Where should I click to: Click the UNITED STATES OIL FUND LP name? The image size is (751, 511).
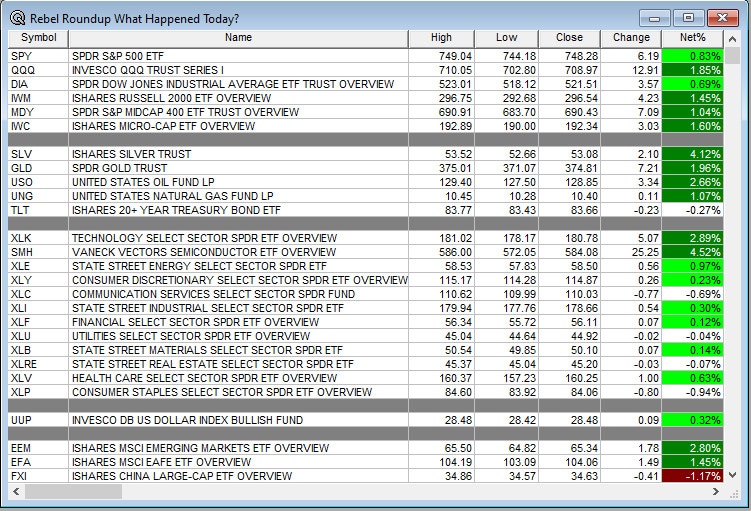(143, 182)
